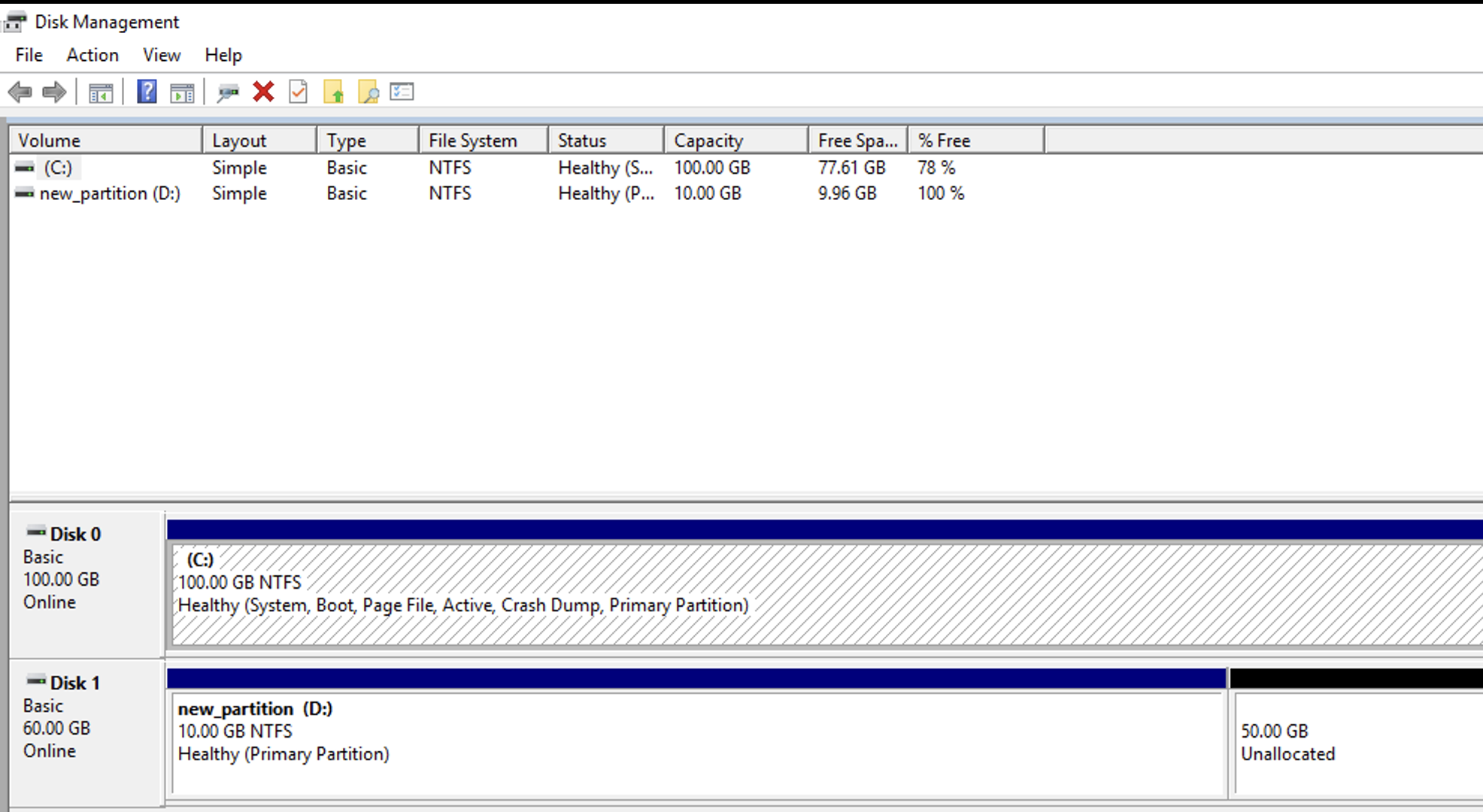Select the new_partition (D:) volume row
1483x812 pixels.
(110, 193)
